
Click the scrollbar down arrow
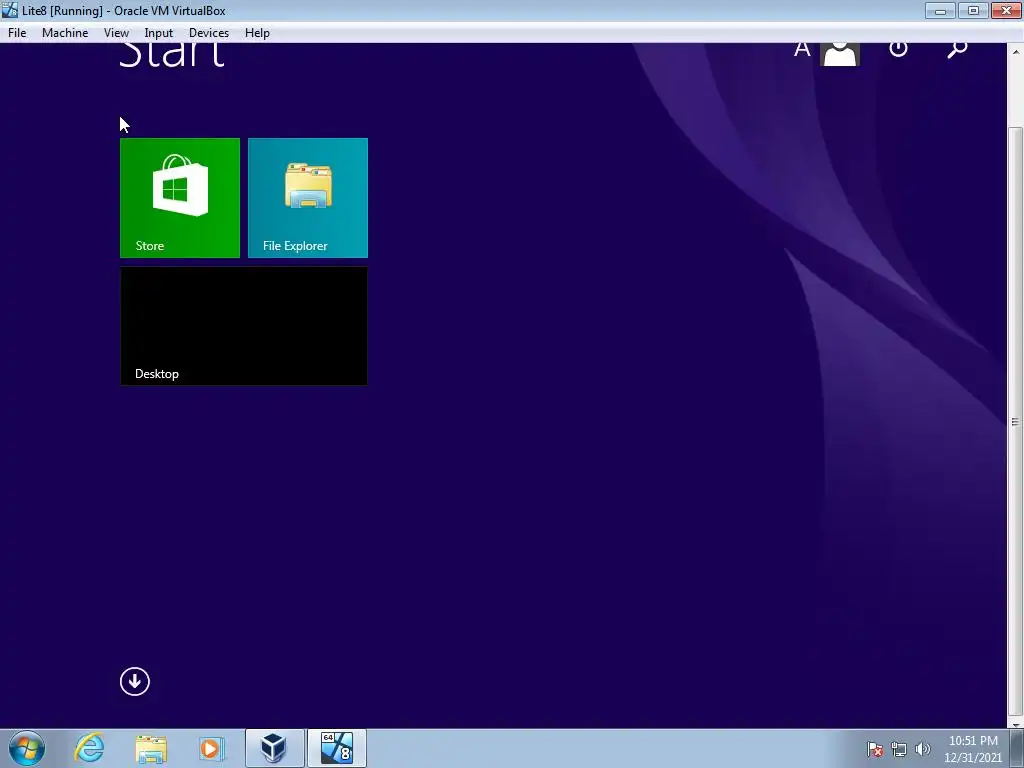(x=1015, y=724)
